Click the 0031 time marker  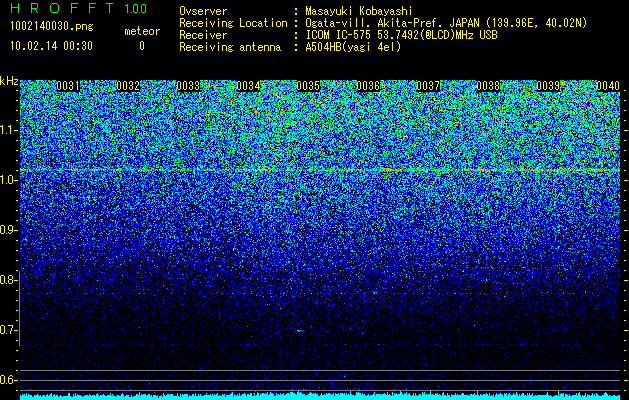(68, 86)
